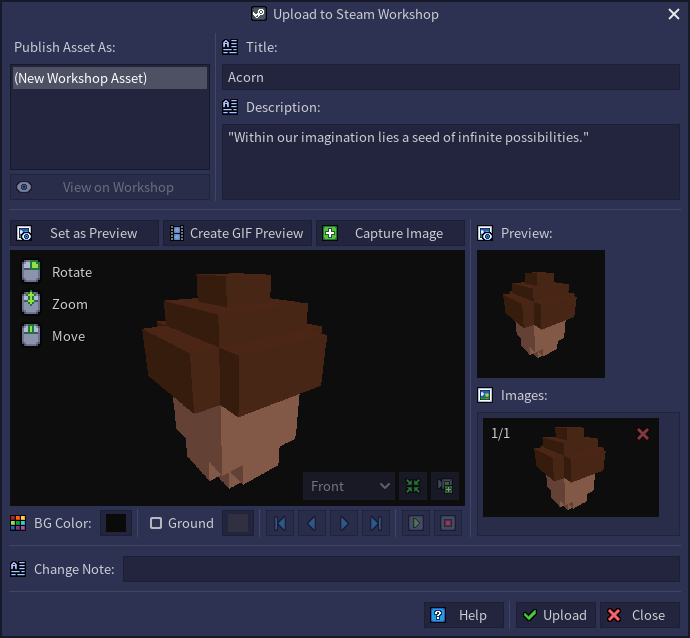
Task: Click the Change Note input field
Action: point(400,569)
